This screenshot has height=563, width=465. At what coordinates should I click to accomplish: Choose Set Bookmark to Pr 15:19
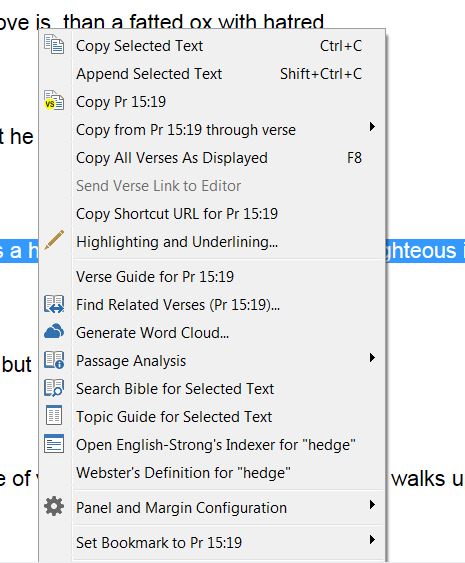[212, 543]
